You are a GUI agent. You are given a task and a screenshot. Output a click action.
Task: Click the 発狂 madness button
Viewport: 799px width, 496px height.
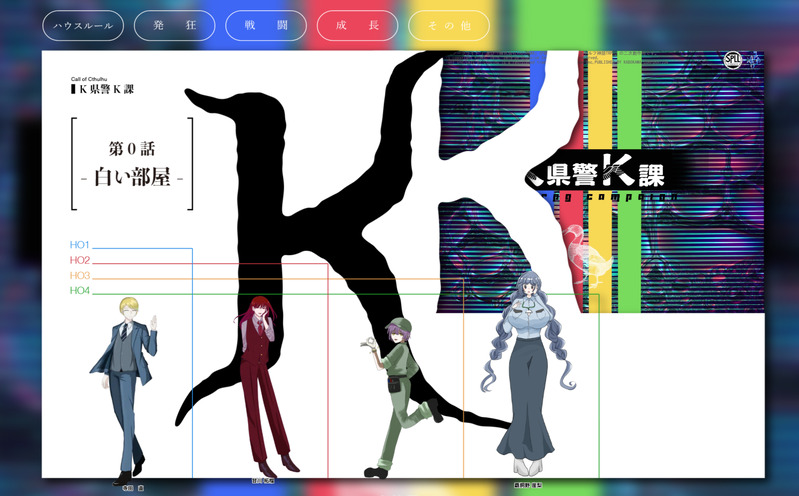coord(175,25)
